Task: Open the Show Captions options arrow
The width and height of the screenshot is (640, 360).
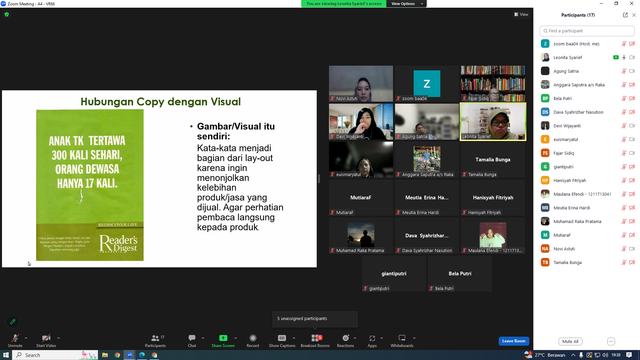Action: [294, 338]
